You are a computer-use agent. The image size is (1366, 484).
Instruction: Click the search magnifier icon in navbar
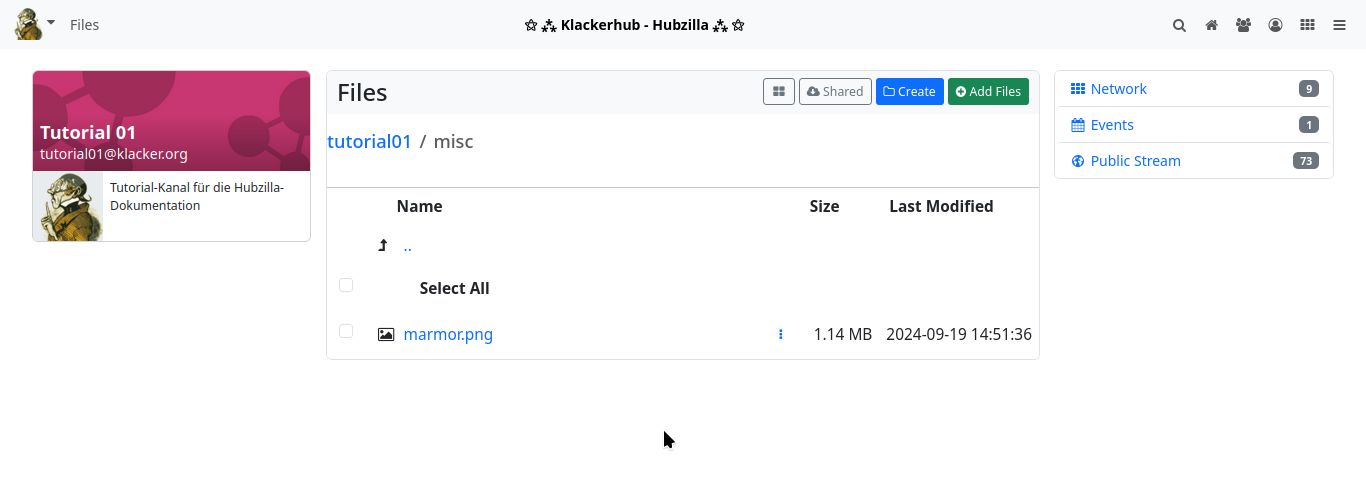(1179, 25)
